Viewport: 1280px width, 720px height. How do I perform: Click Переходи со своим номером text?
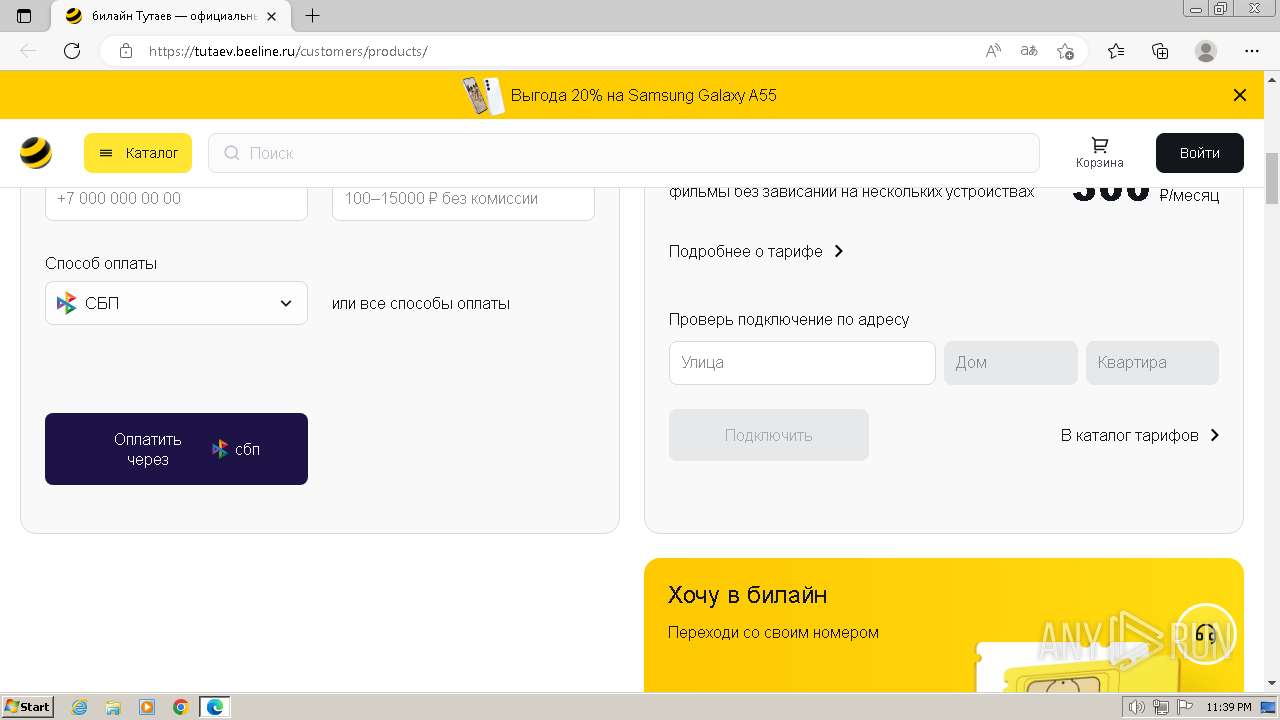773,632
